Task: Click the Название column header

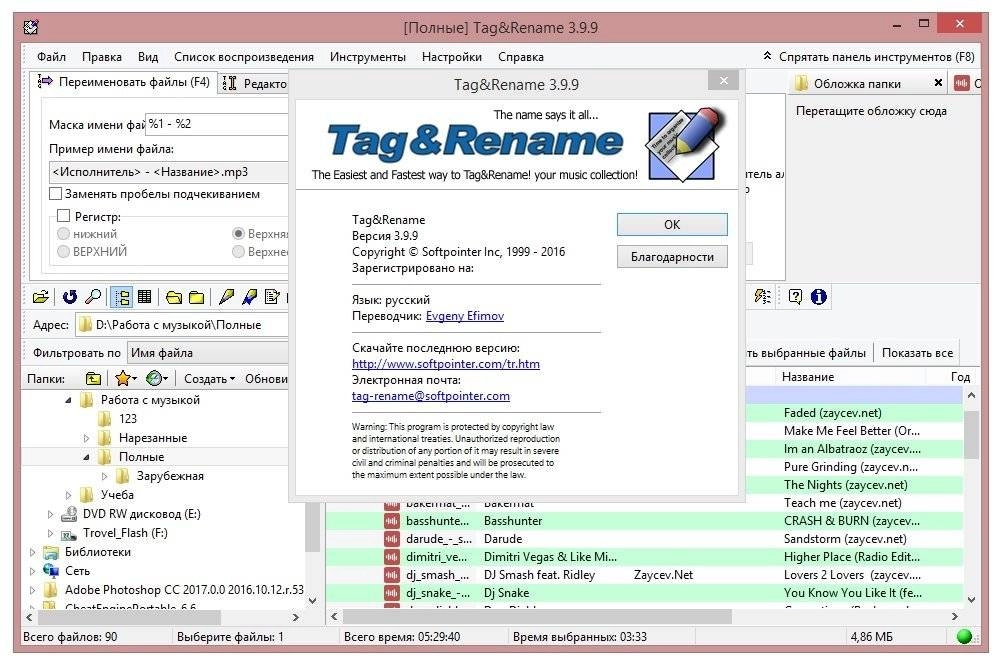Action: (x=807, y=377)
